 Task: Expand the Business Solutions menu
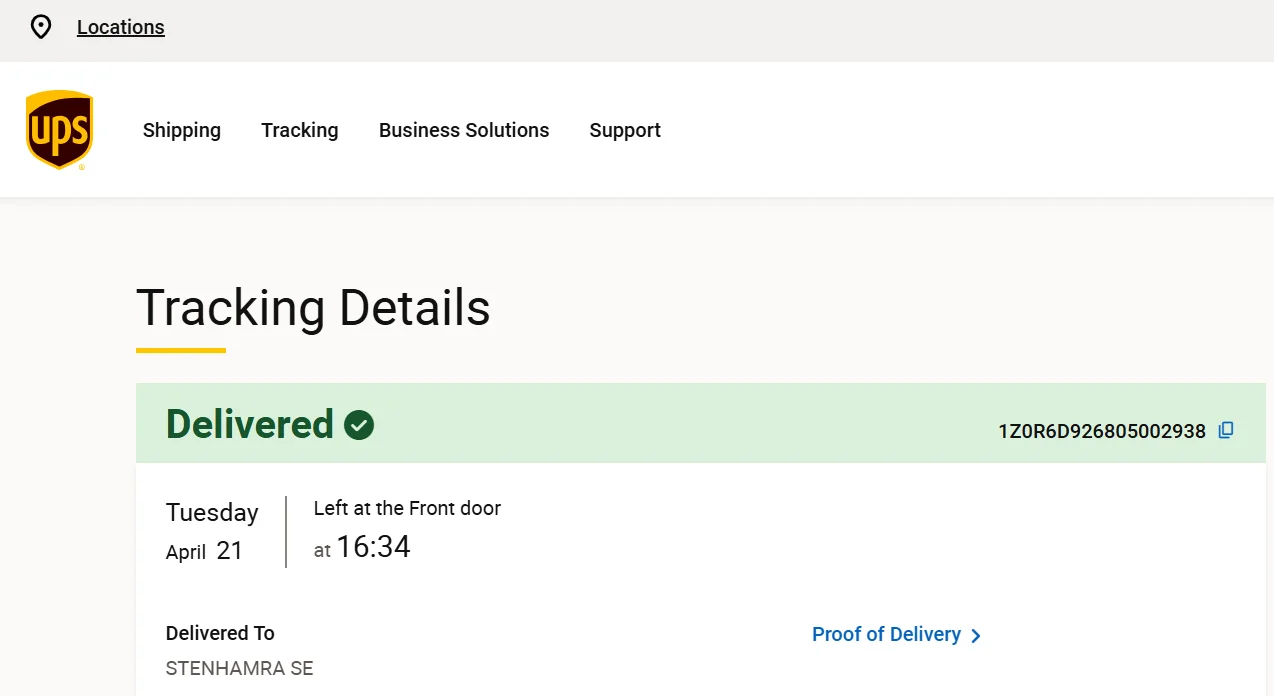coord(464,130)
